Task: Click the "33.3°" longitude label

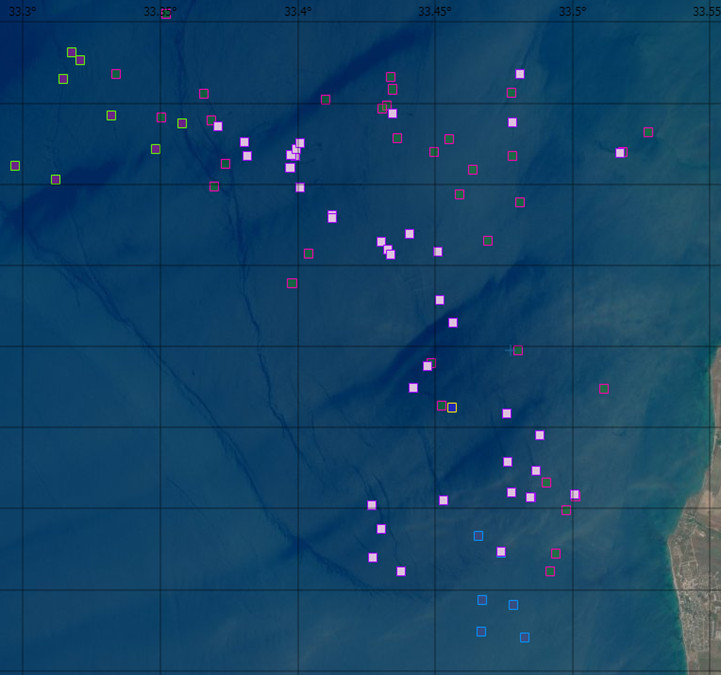Action: tap(23, 12)
